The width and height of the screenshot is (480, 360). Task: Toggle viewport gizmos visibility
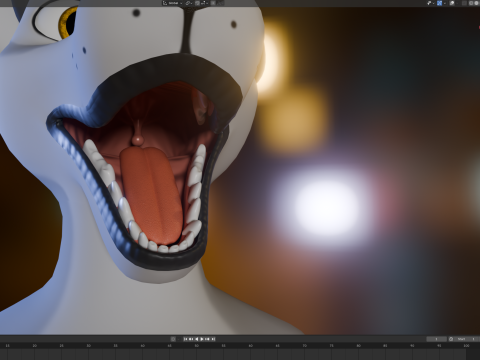pos(439,3)
